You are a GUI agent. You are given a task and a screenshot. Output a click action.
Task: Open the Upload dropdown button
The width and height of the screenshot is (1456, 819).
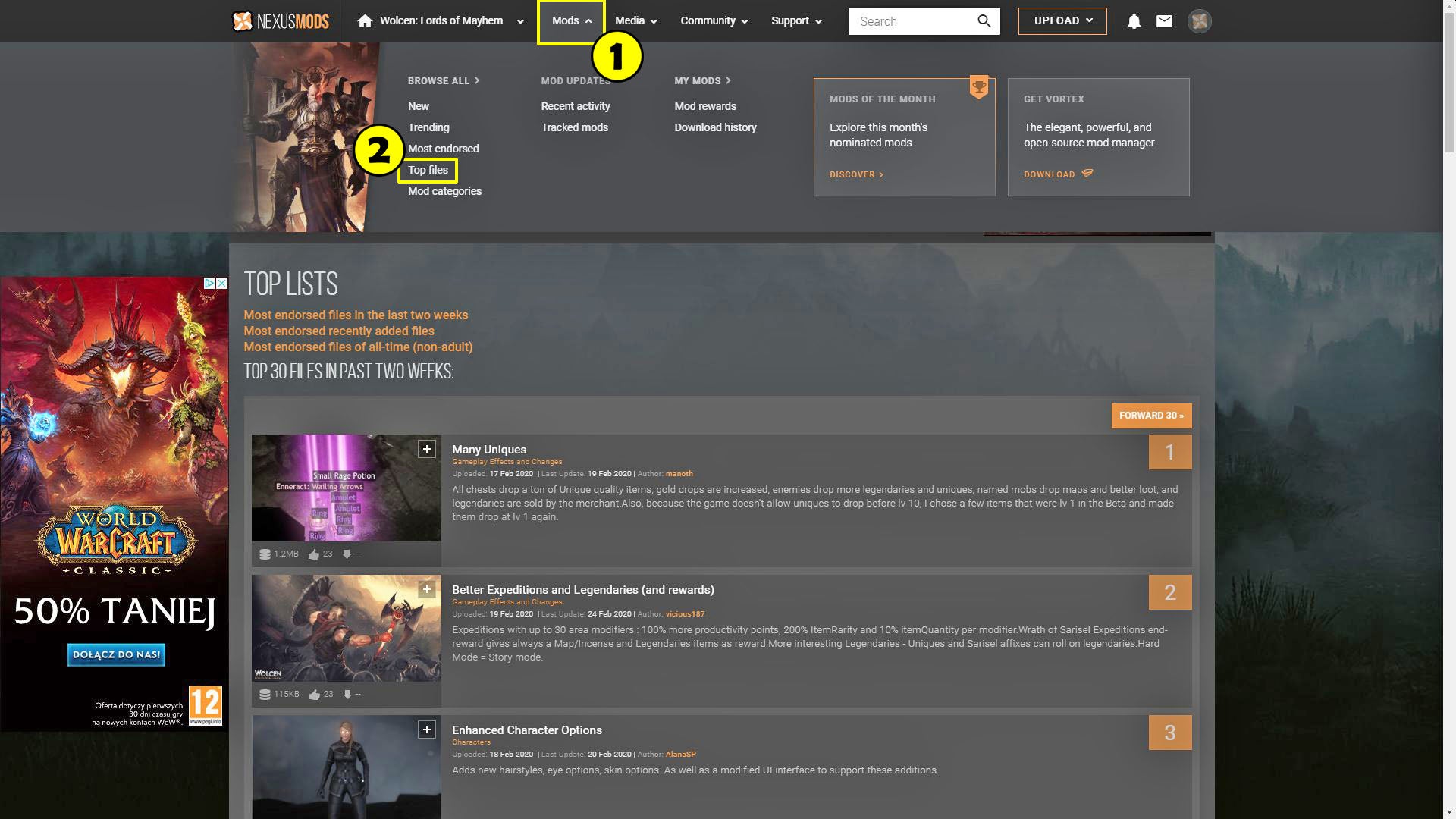(1062, 21)
